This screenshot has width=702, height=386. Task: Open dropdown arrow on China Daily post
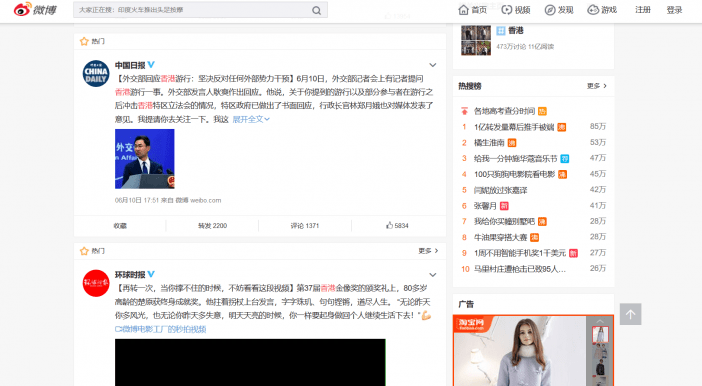pyautogui.click(x=432, y=65)
